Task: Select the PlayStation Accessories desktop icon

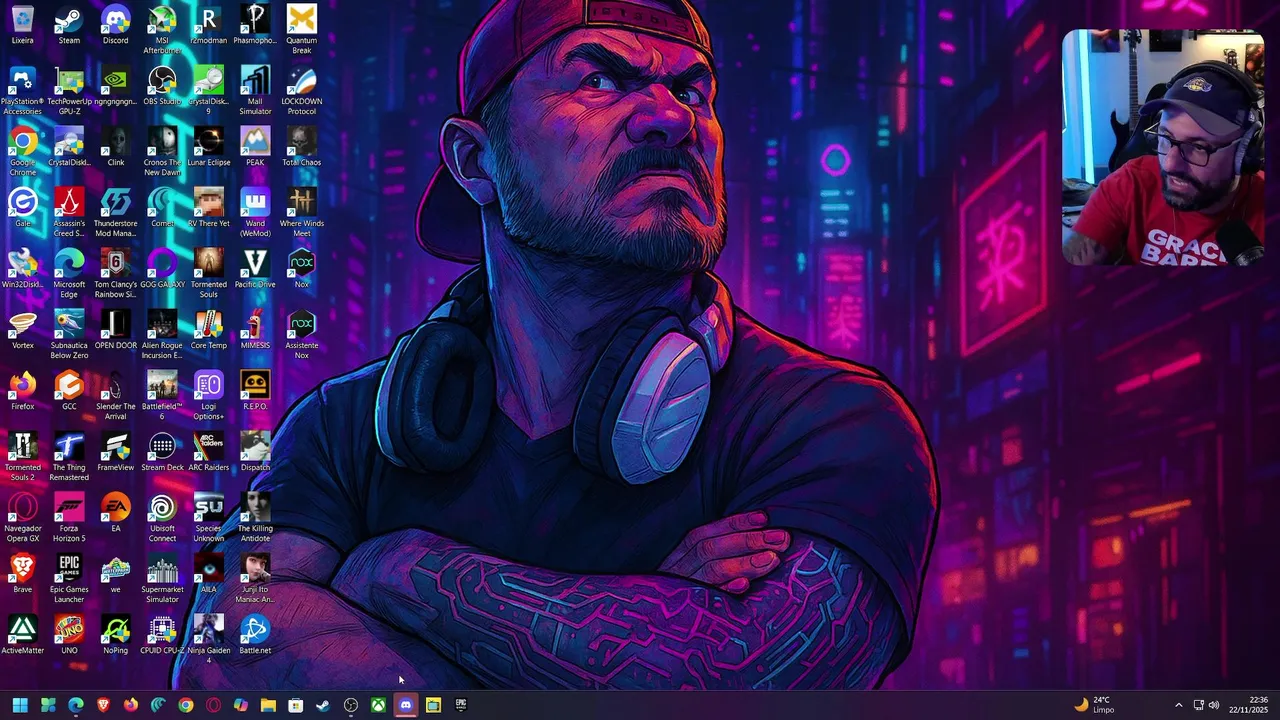Action: point(22,91)
